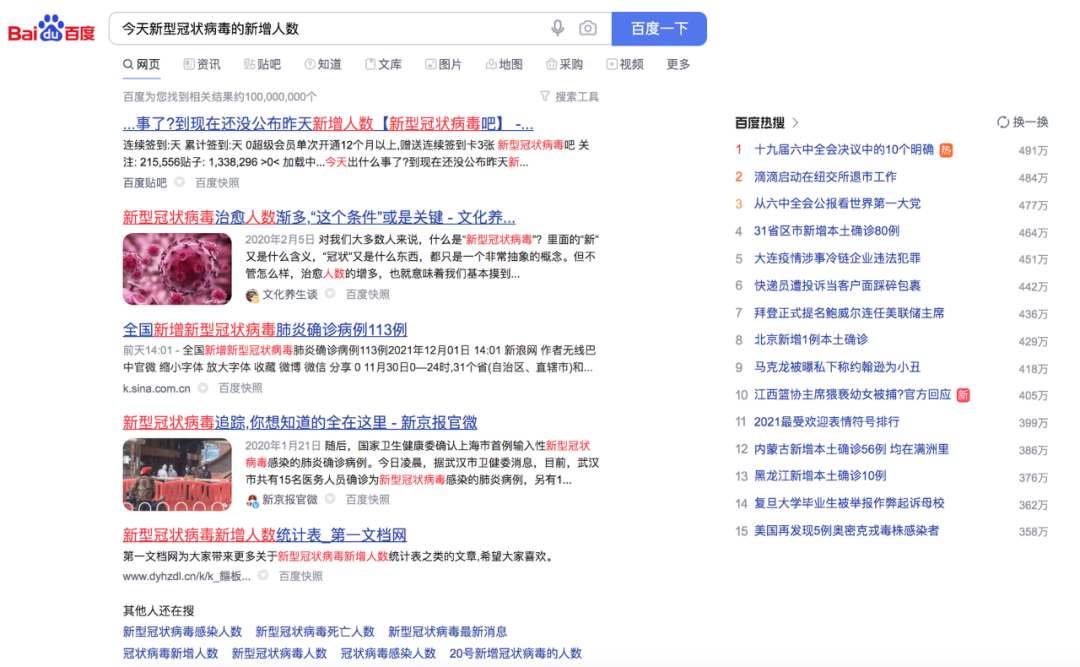Select the 网页 tab
This screenshot has width=1080, height=667.
click(x=141, y=65)
